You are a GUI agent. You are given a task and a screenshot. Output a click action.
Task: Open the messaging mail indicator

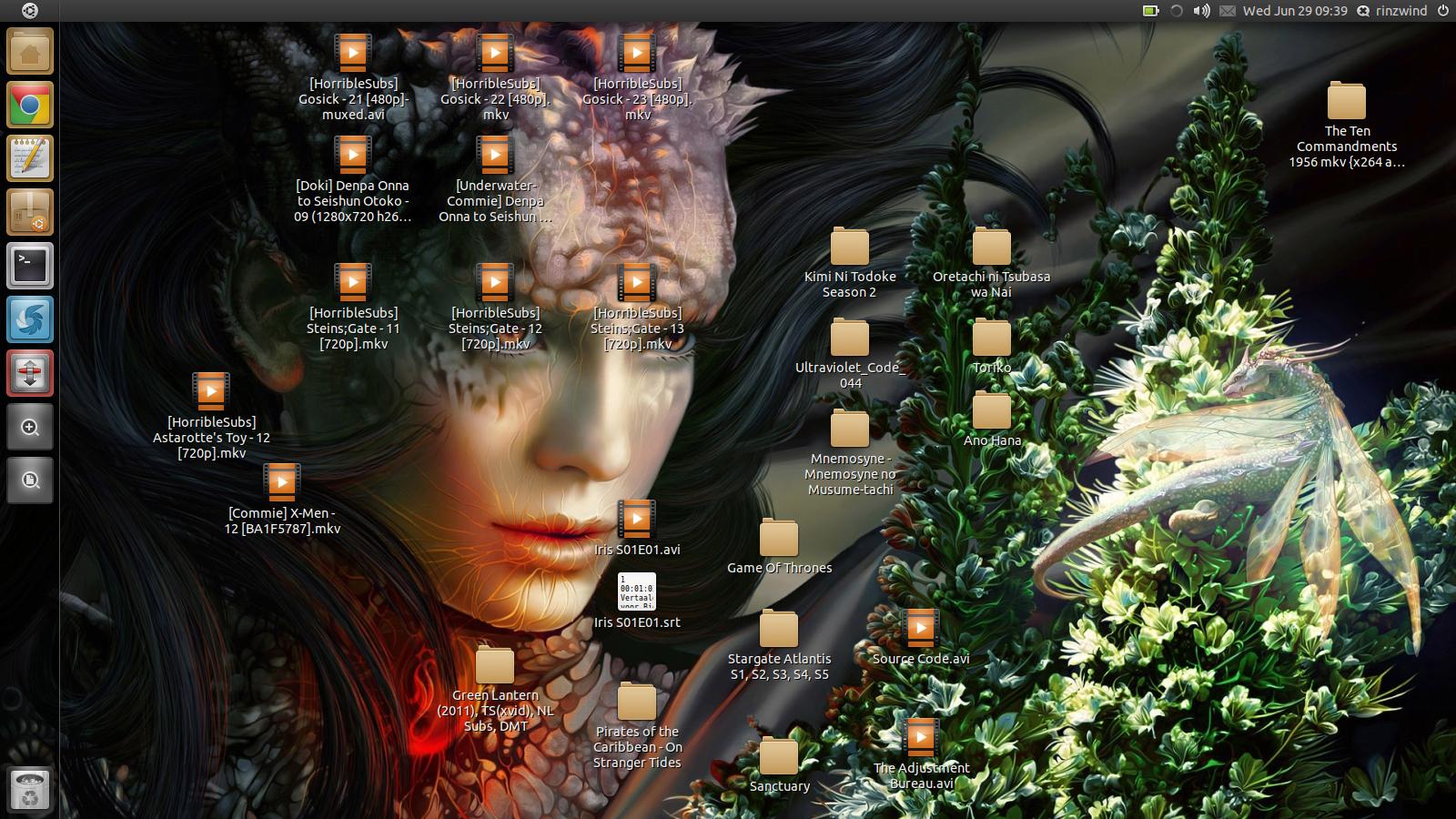pyautogui.click(x=1227, y=11)
